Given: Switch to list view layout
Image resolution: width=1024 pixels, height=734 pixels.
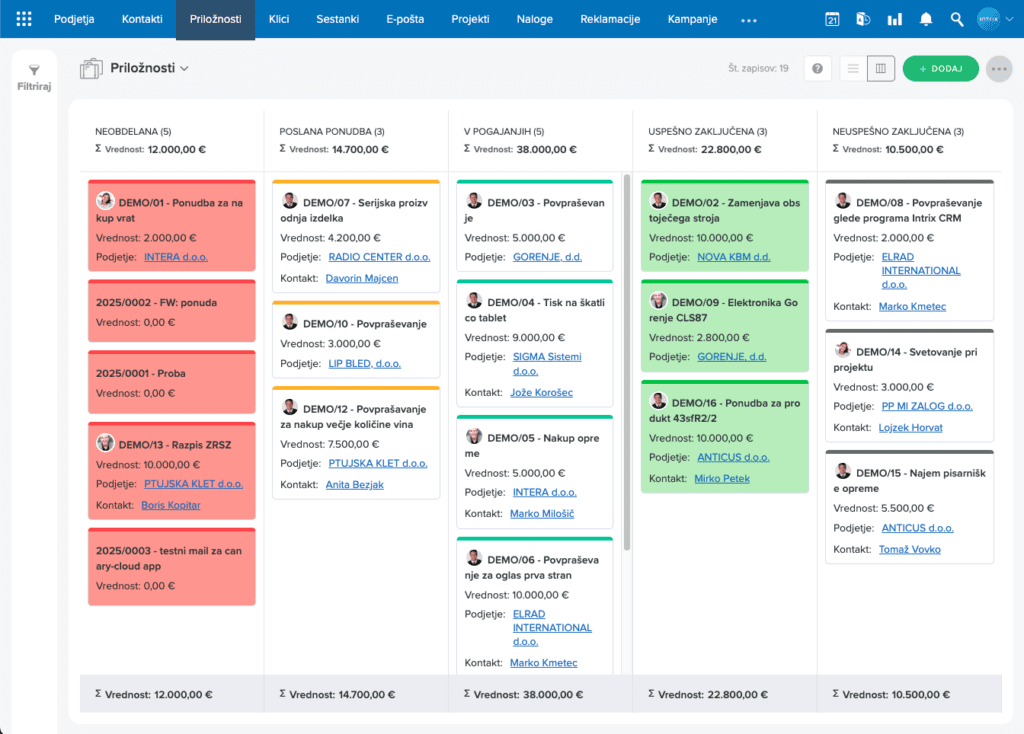Looking at the screenshot, I should point(852,68).
